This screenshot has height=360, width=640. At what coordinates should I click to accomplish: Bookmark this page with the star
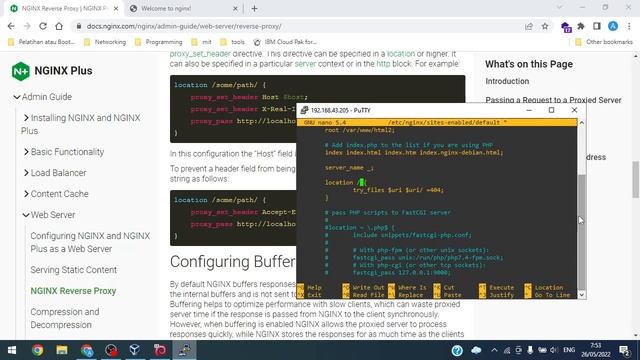pyautogui.click(x=545, y=26)
